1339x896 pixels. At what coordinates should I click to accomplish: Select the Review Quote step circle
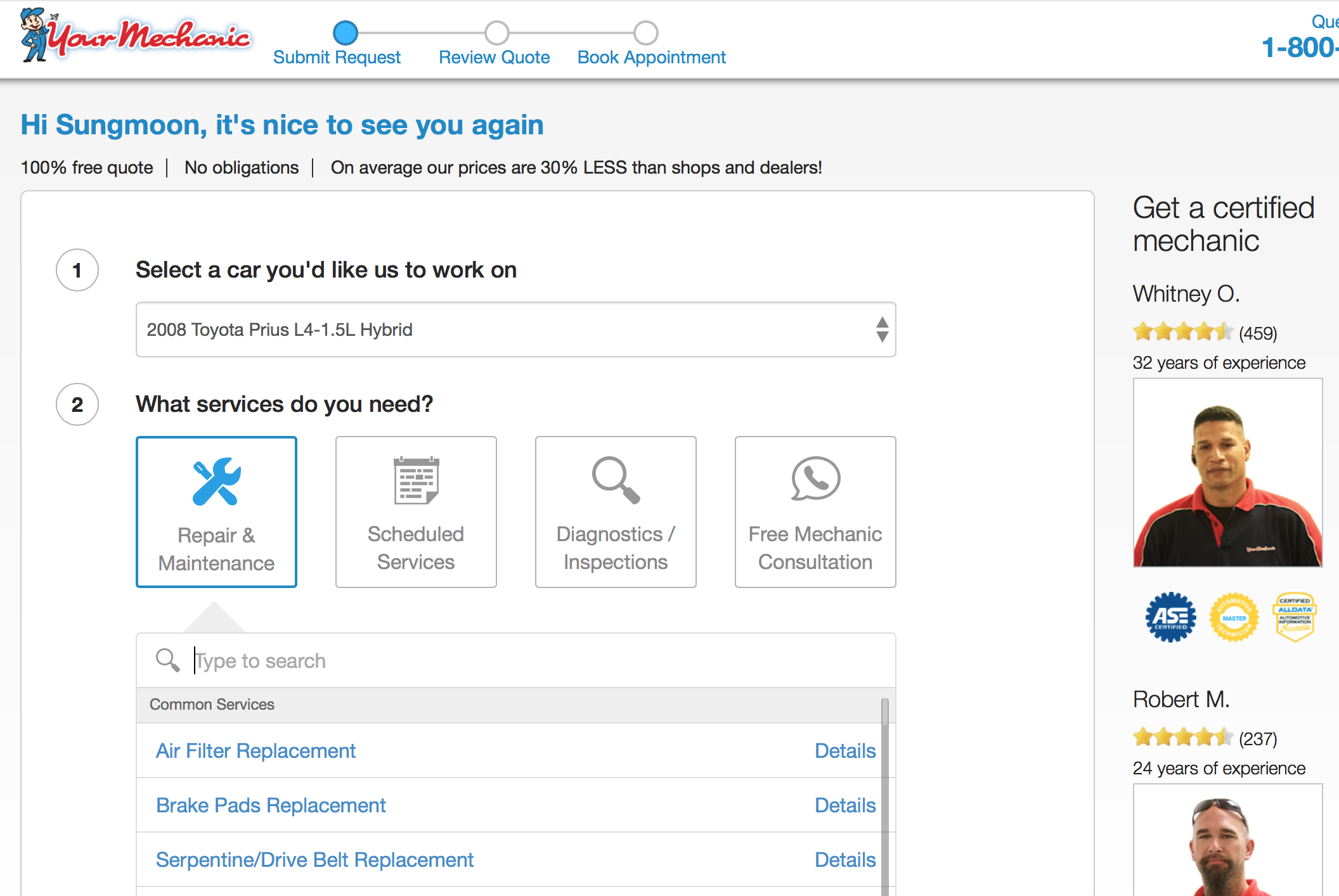[496, 32]
